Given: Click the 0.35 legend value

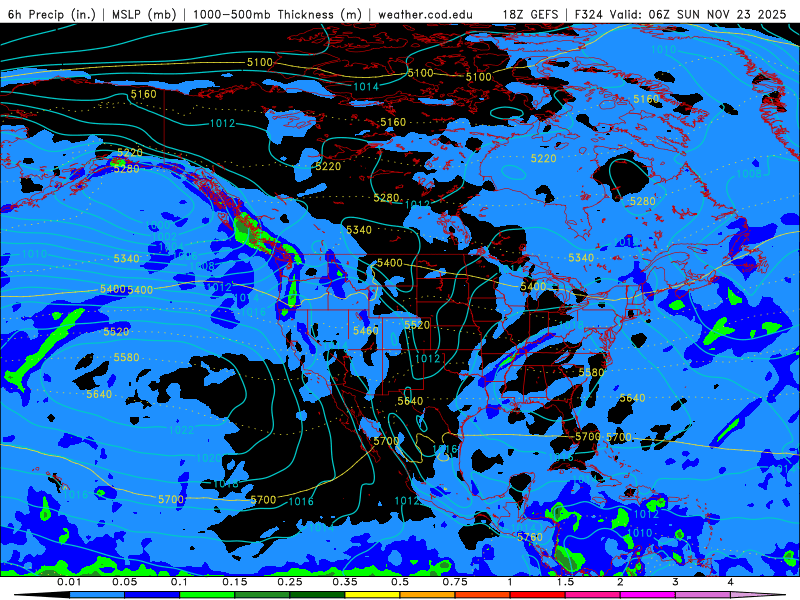Looking at the screenshot, I should (345, 582).
